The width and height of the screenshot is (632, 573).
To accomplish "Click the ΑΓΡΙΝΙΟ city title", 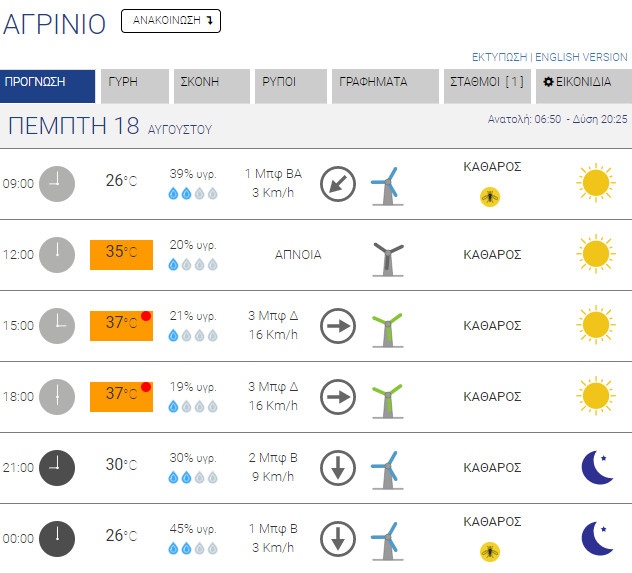I will [x=54, y=24].
